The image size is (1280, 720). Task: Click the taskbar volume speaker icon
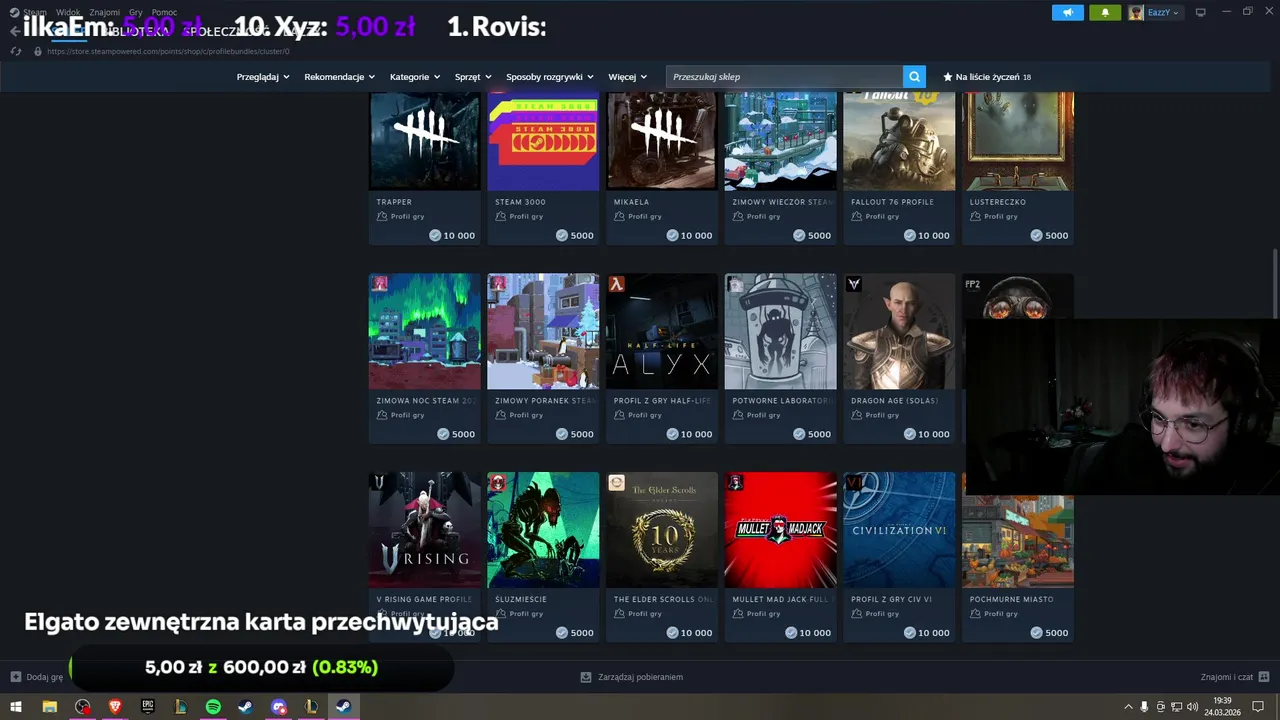pos(1192,706)
